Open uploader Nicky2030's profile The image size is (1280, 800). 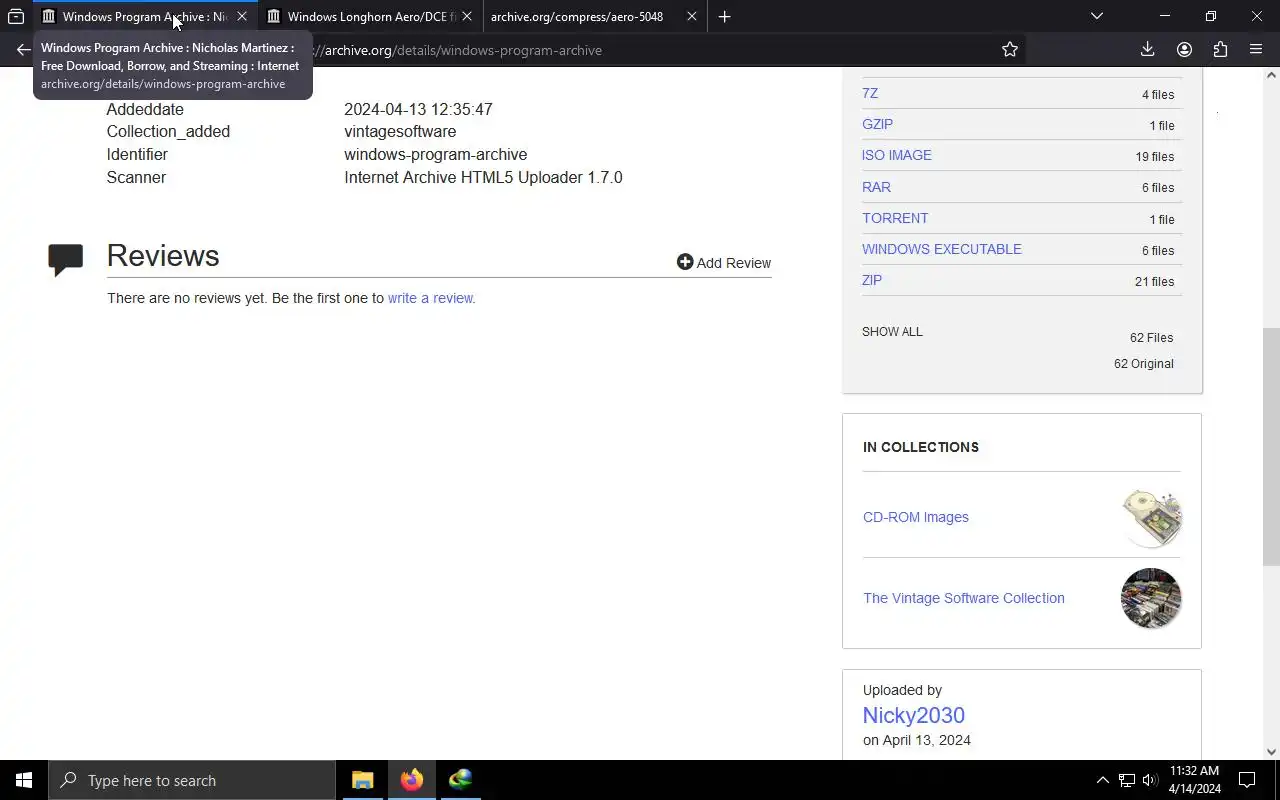[914, 715]
